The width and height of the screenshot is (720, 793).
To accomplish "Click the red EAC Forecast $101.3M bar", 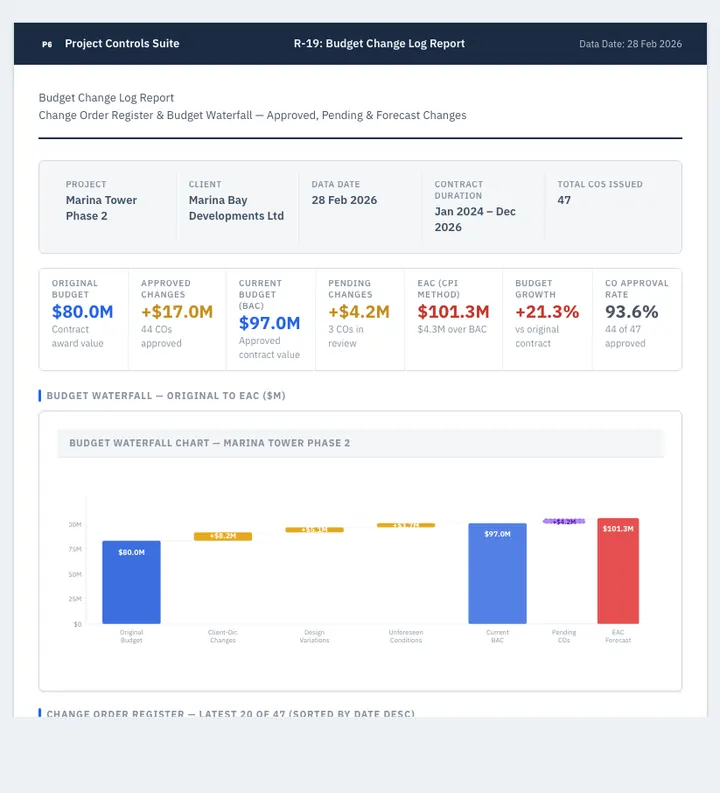I will (x=618, y=571).
